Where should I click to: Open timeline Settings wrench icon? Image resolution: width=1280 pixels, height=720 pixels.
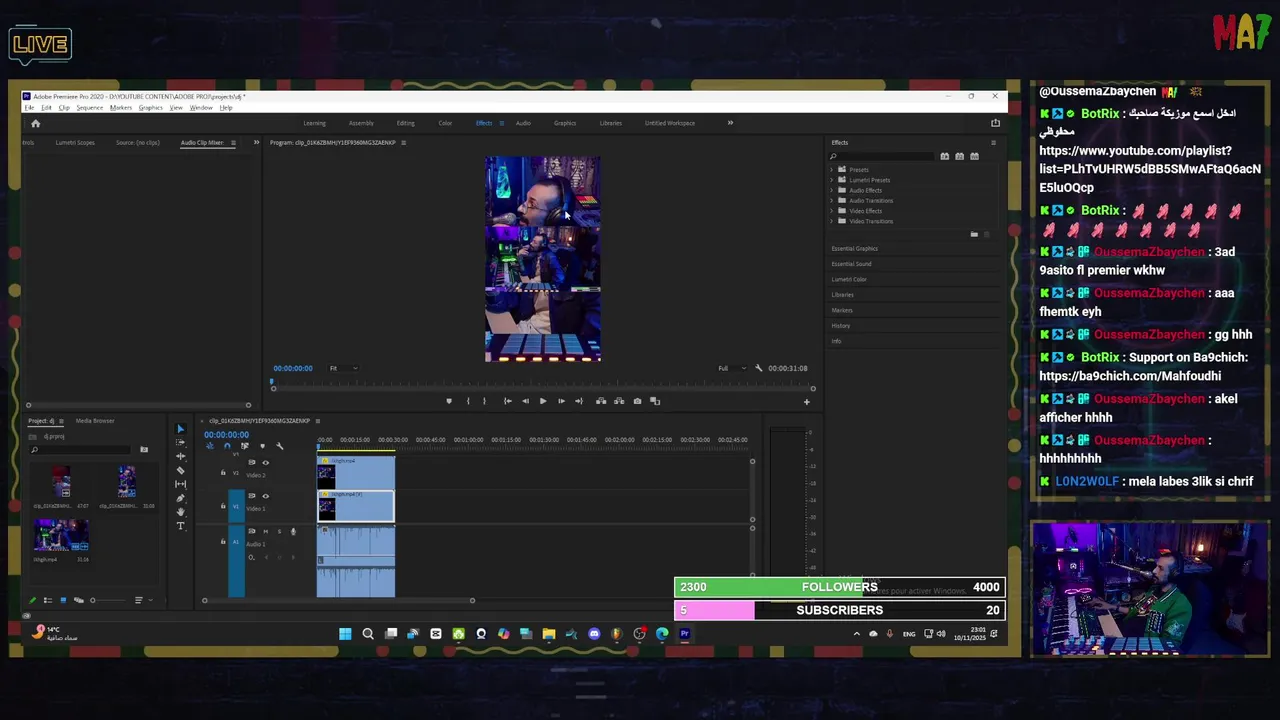(x=279, y=446)
